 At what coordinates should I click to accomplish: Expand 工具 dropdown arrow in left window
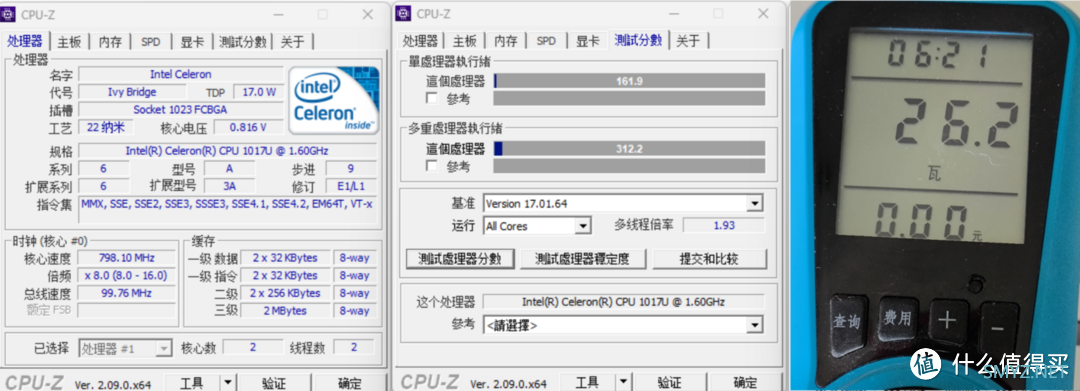pyautogui.click(x=228, y=383)
